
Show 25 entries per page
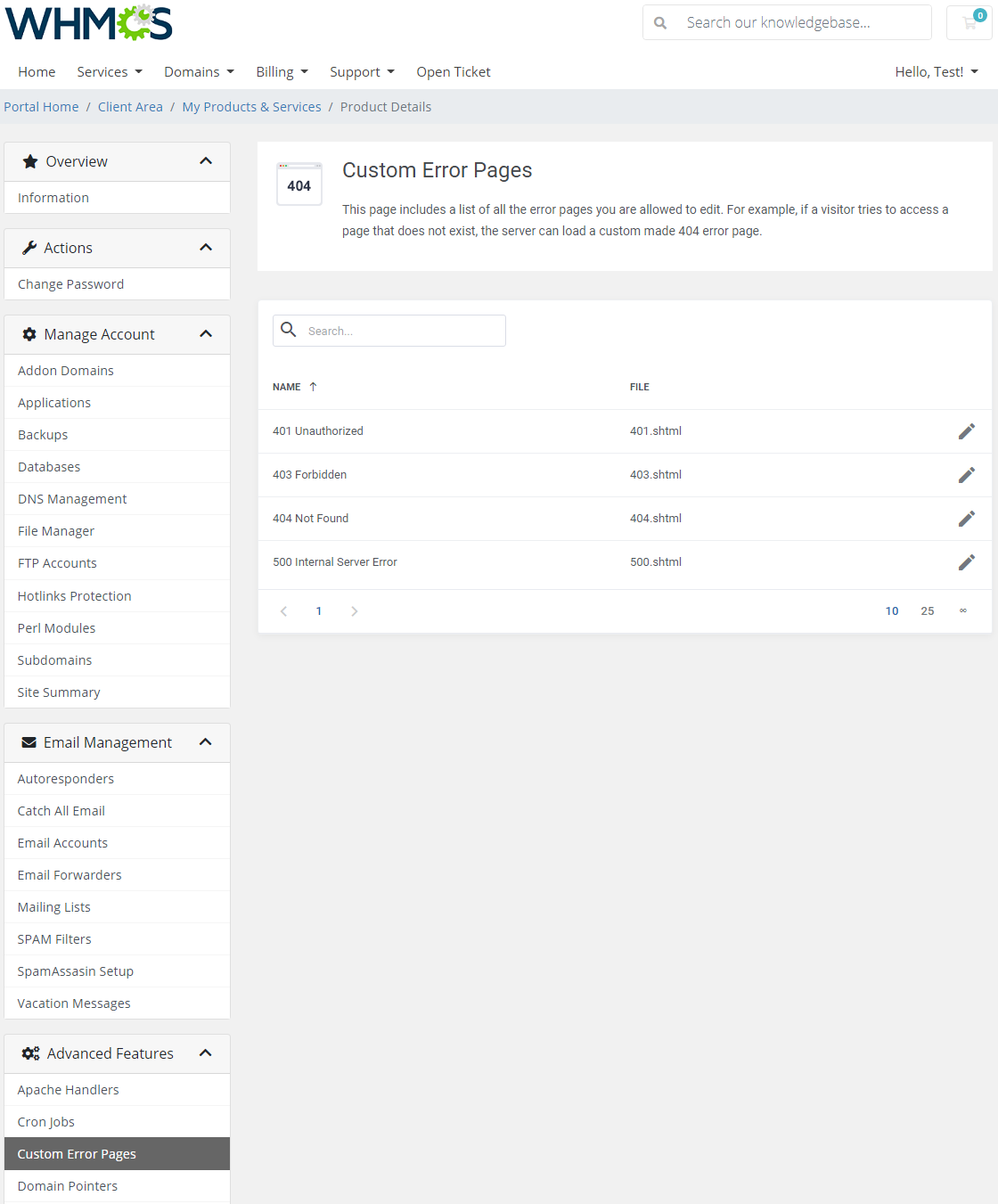[928, 611]
